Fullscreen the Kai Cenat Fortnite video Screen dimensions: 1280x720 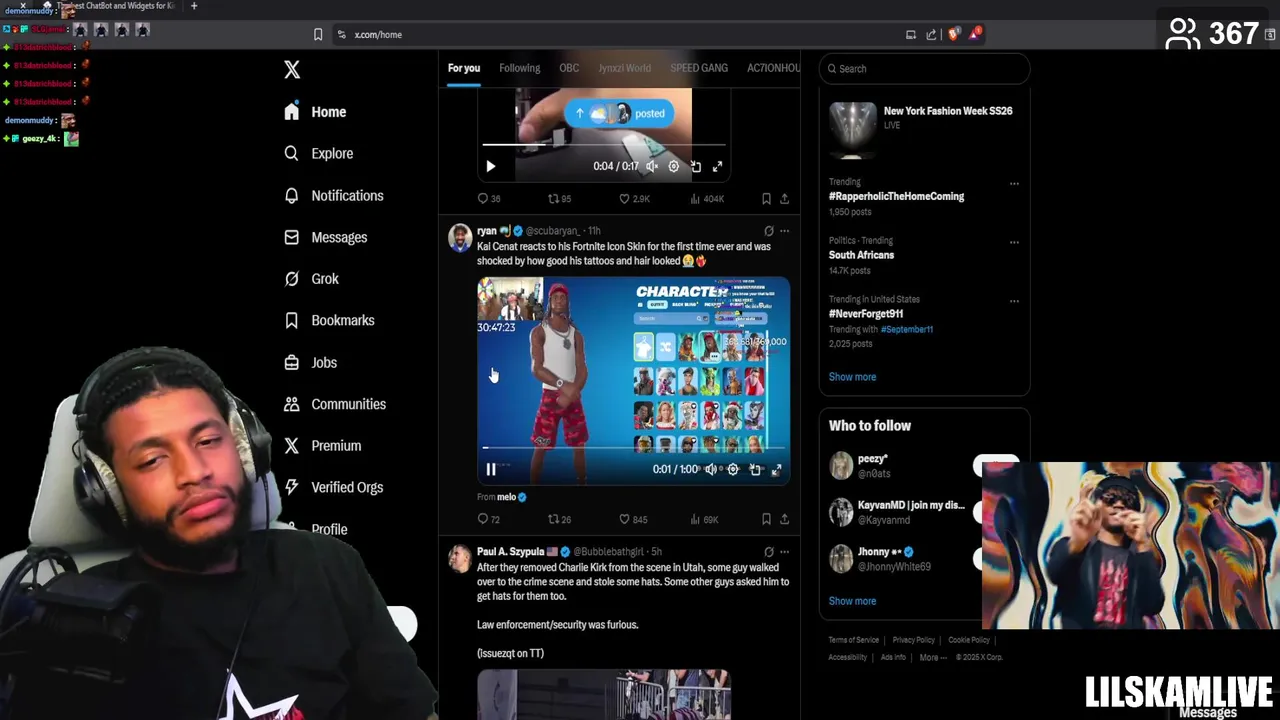(776, 469)
